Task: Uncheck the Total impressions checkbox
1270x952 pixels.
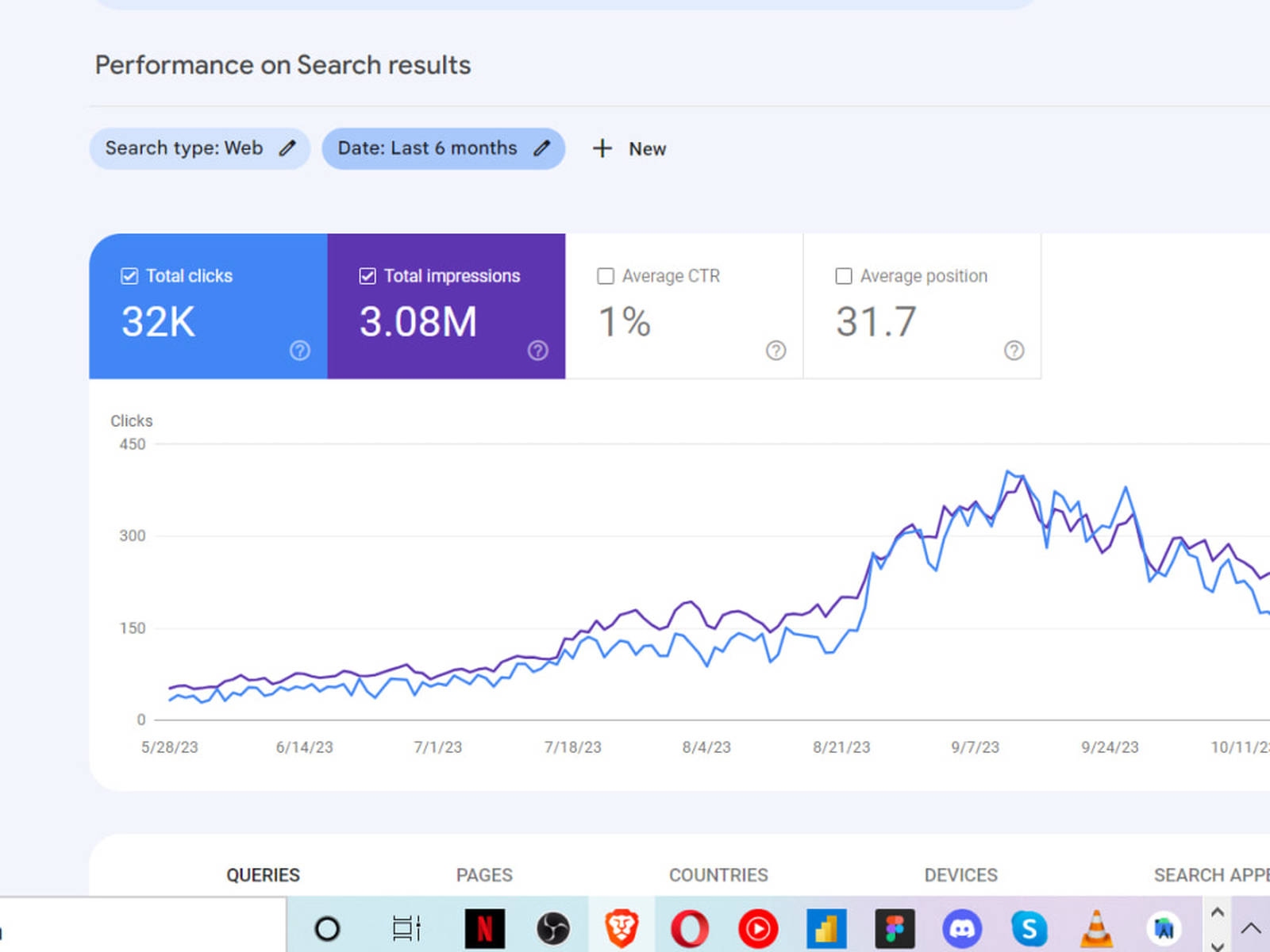Action: click(368, 276)
